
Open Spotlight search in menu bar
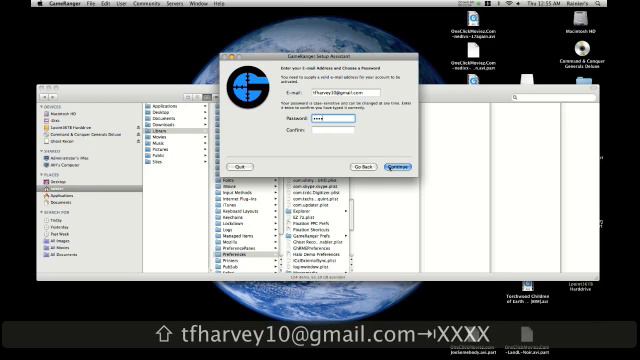pos(598,3)
